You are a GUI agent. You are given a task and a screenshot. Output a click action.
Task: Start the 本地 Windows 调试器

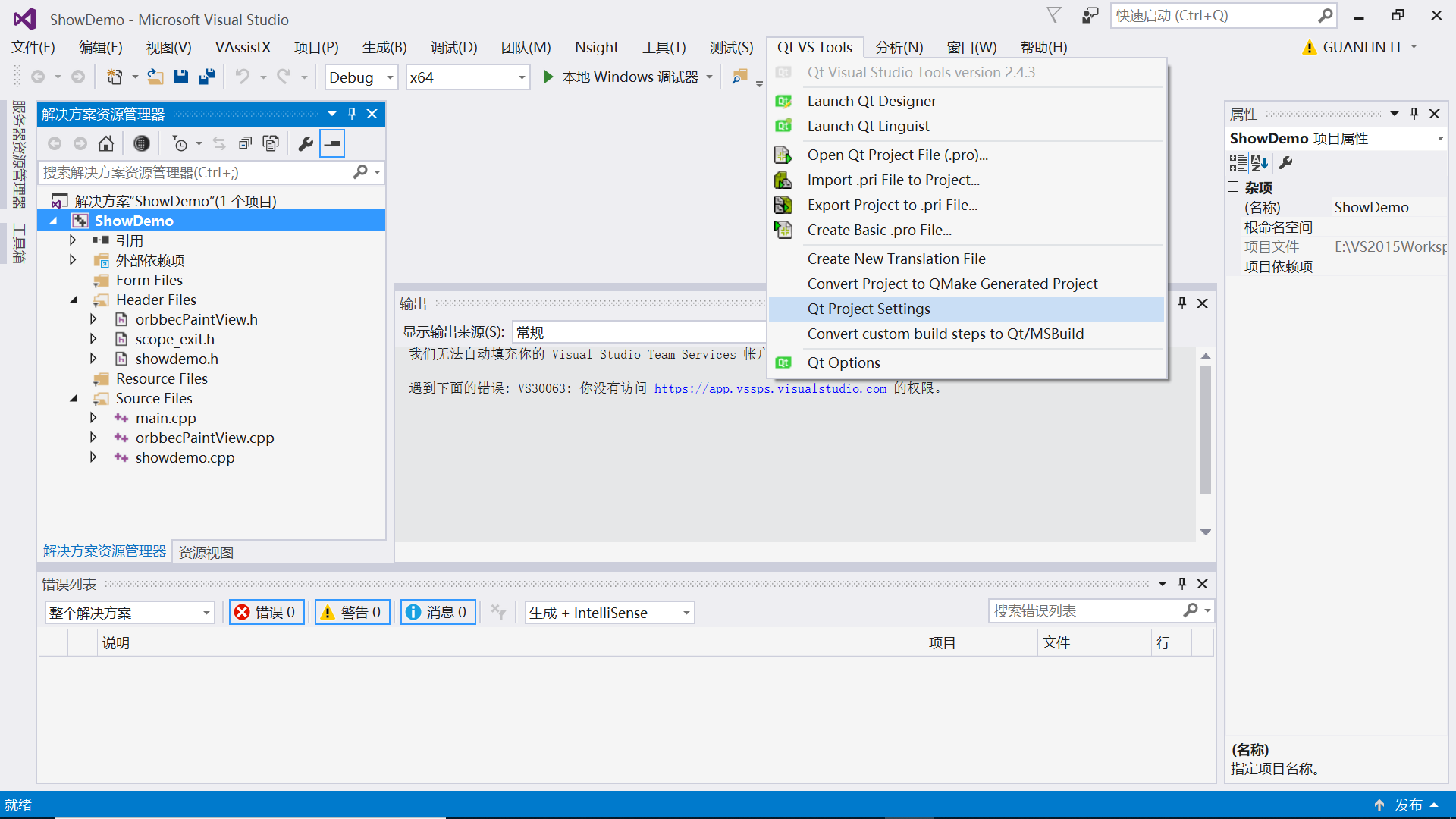[622, 76]
